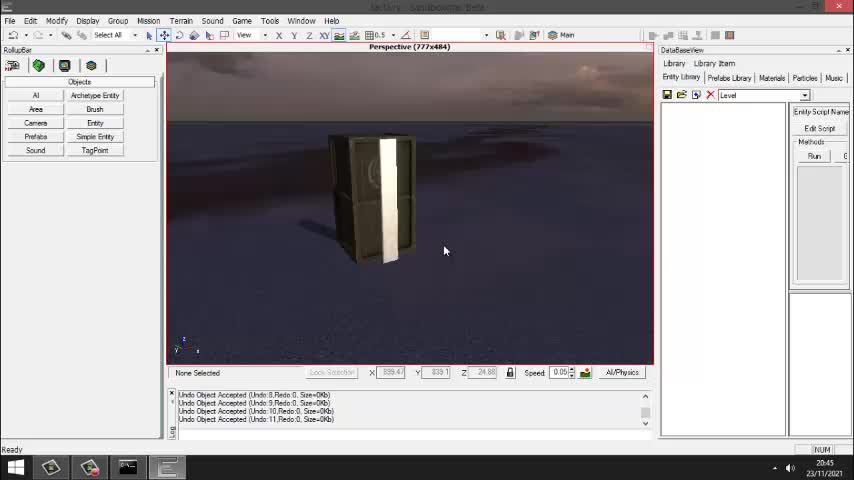Click the log scrollbar down arrow
This screenshot has width=854, height=480.
(645, 423)
